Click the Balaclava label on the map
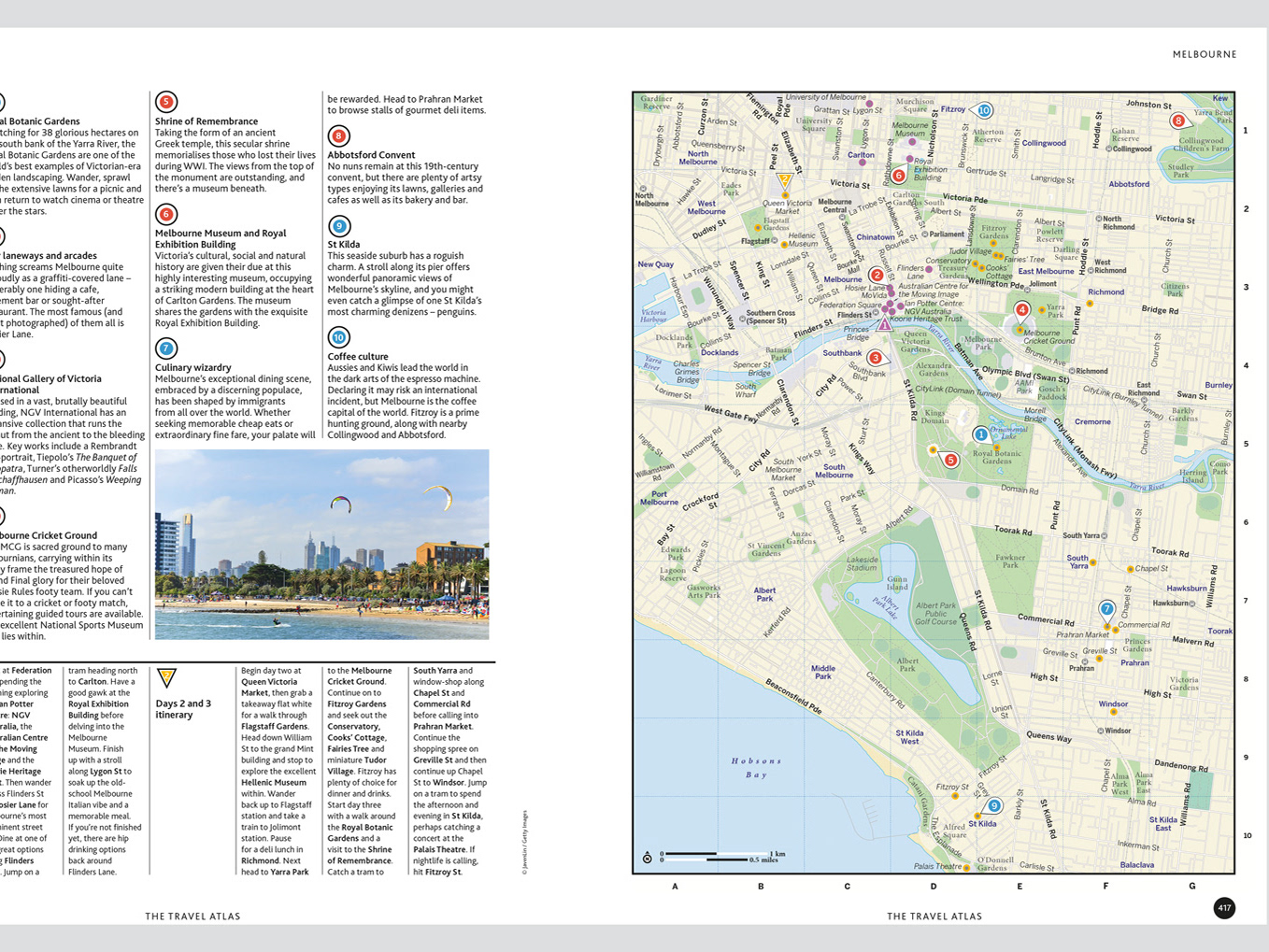 [x=1137, y=865]
